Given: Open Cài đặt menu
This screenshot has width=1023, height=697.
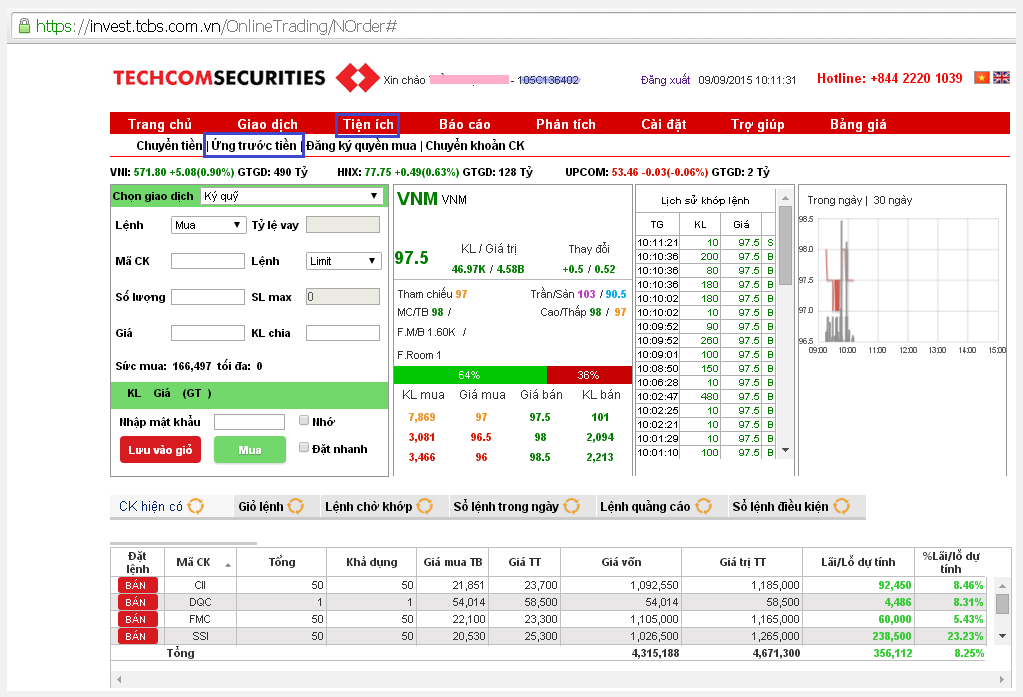Looking at the screenshot, I should click(x=664, y=124).
